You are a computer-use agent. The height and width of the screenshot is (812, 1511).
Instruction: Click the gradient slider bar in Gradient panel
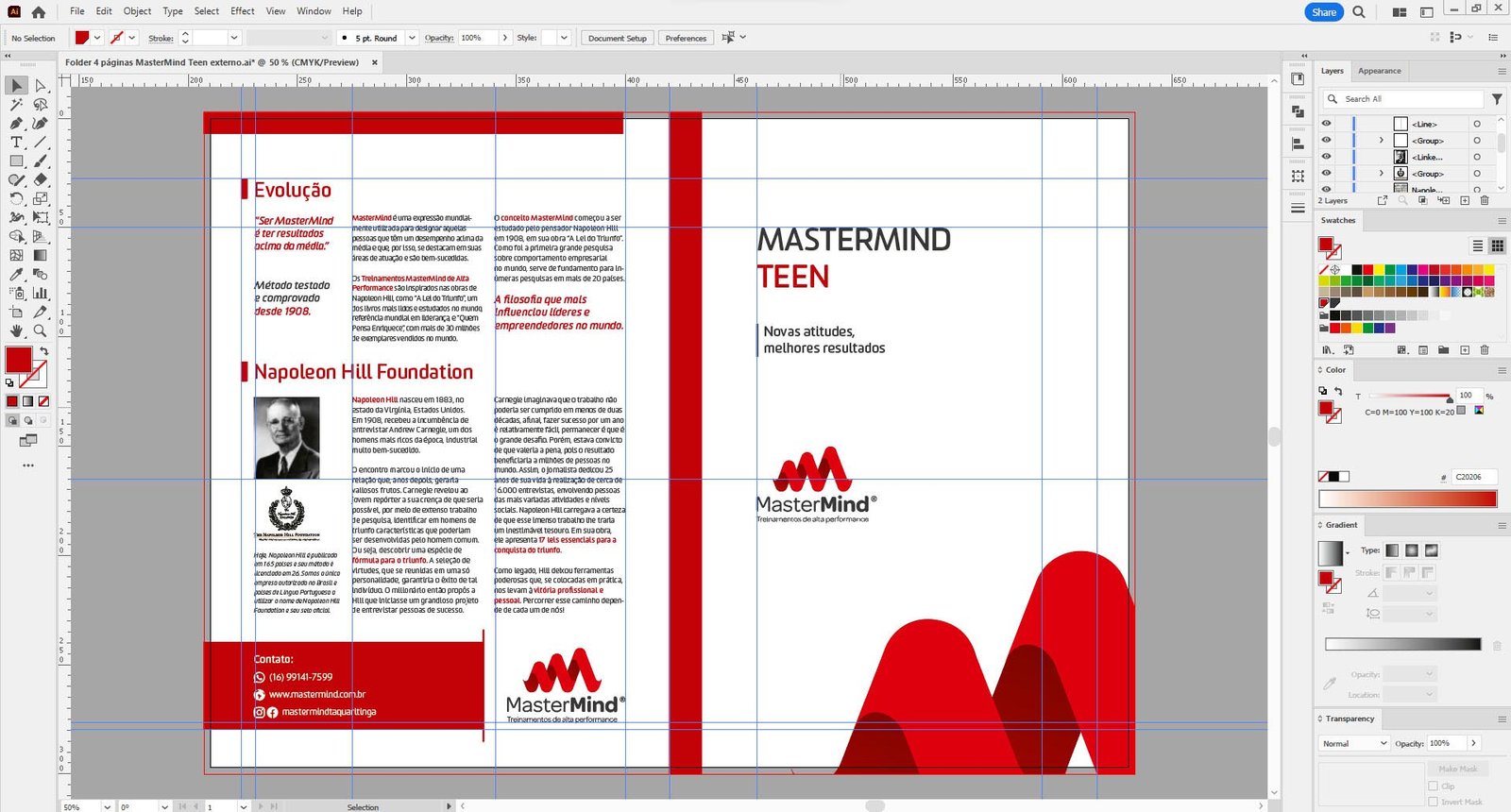(1403, 644)
